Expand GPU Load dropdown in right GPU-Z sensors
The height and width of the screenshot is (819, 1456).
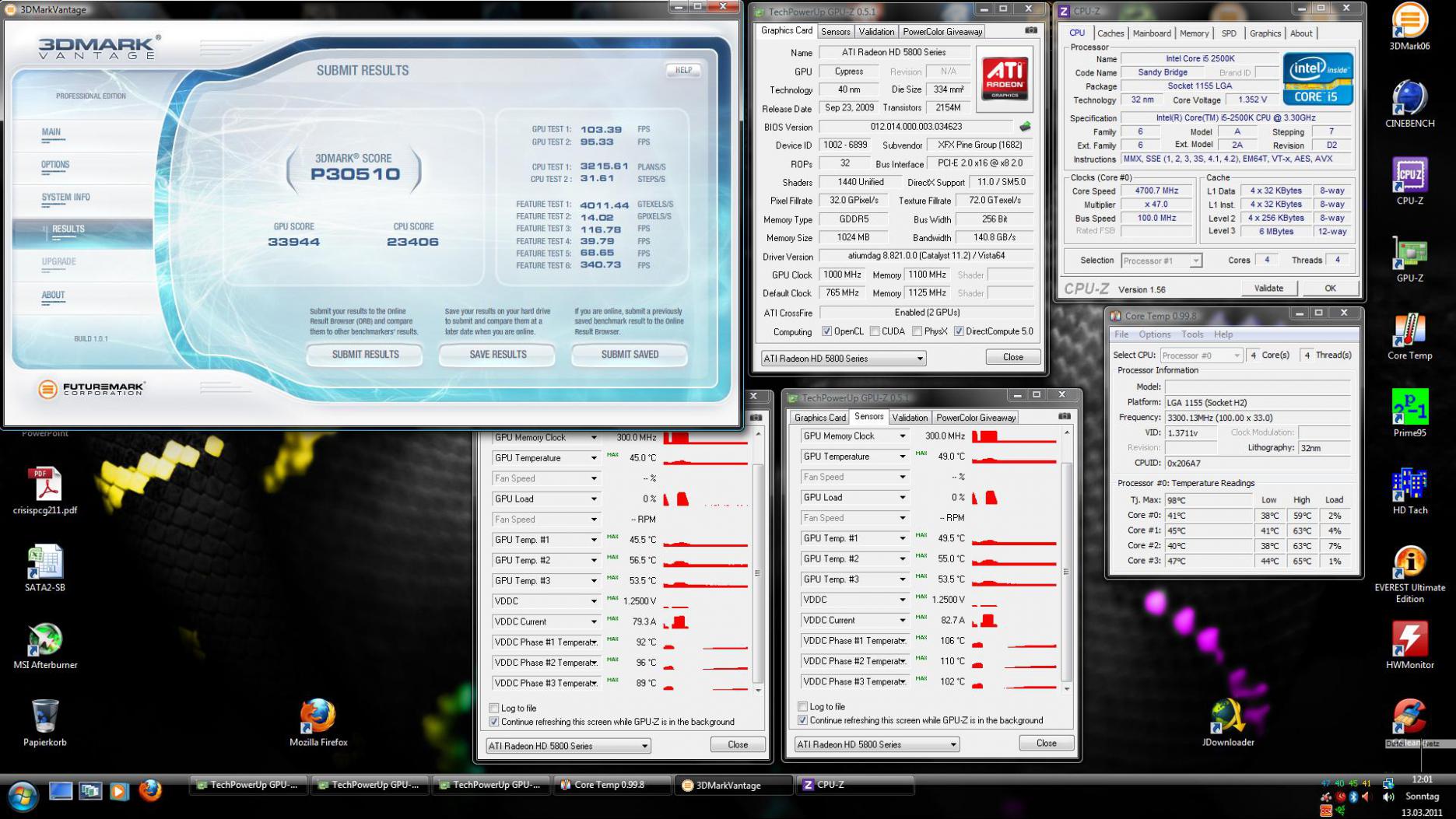[903, 497]
